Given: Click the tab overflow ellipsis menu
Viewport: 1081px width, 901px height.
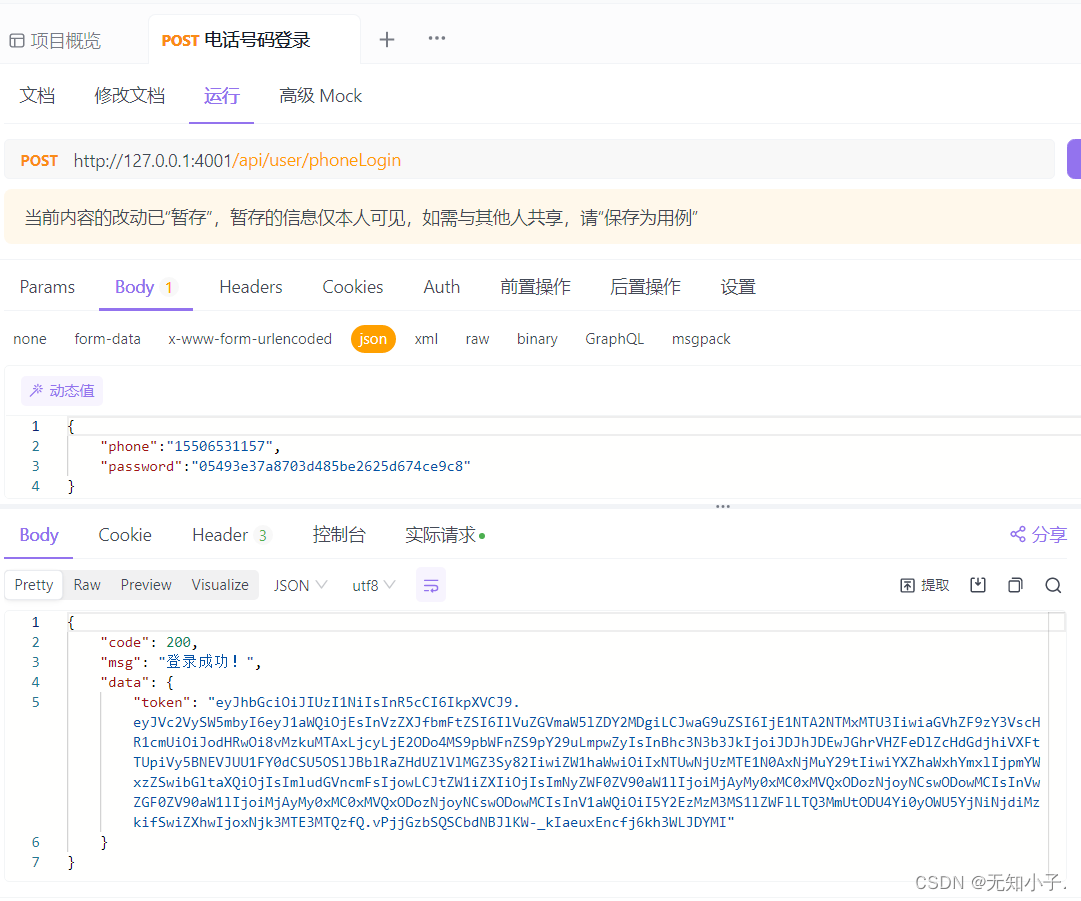Looking at the screenshot, I should click(436, 39).
